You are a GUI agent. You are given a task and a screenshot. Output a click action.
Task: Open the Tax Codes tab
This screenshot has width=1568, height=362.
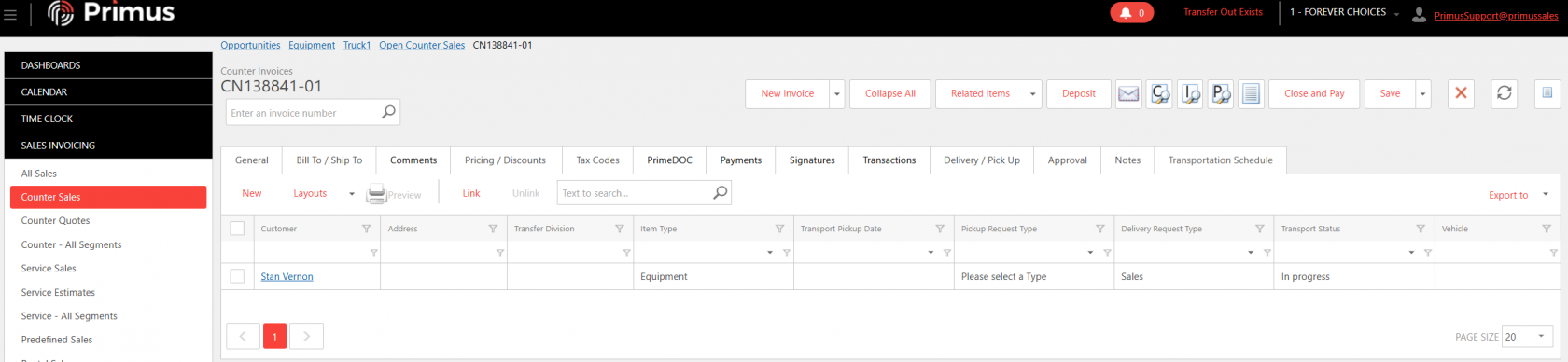click(597, 160)
